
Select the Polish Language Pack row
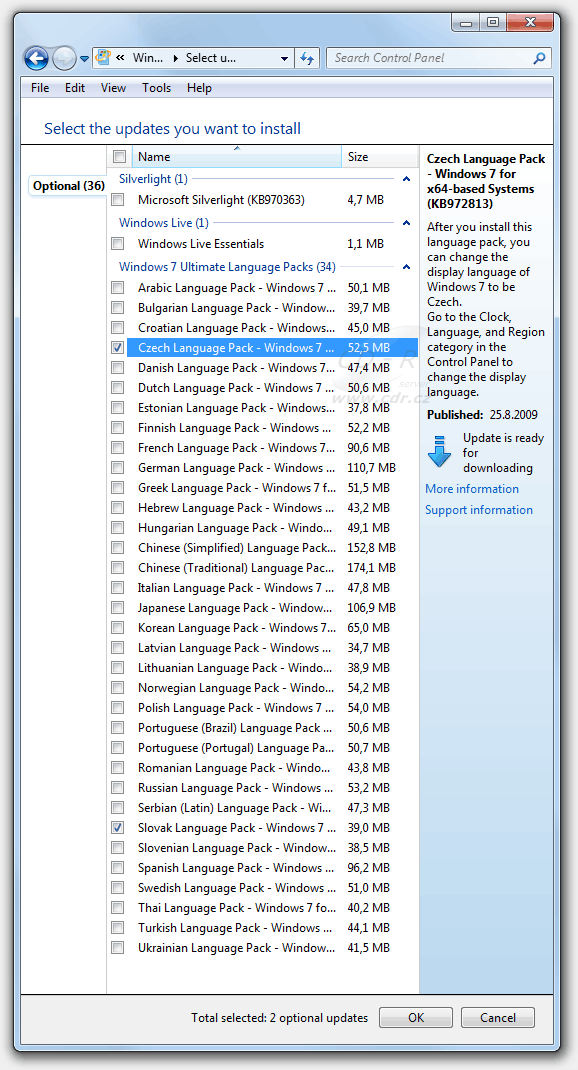point(272,708)
